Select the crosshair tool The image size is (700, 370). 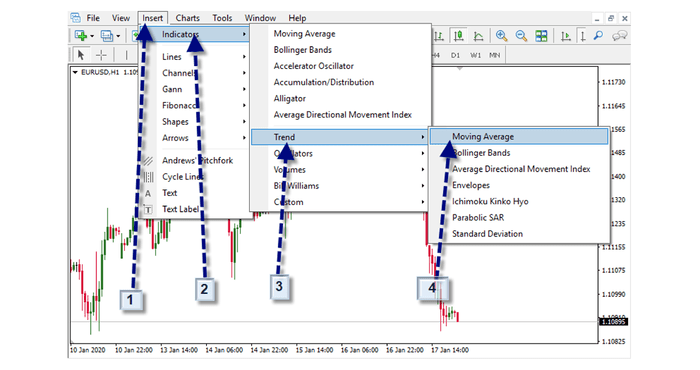(x=101, y=55)
